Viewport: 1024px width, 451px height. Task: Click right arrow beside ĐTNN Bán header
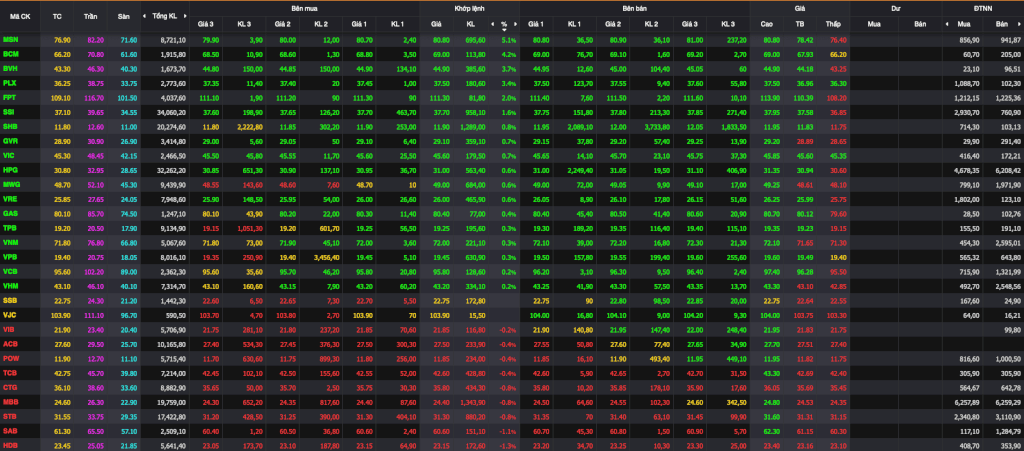click(1020, 24)
